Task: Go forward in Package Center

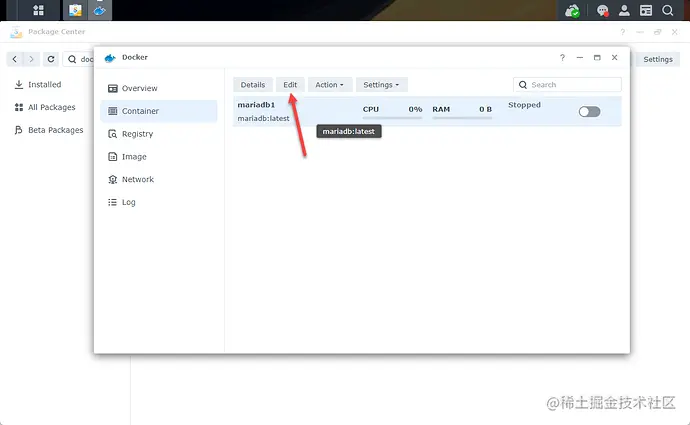Action: point(31,59)
